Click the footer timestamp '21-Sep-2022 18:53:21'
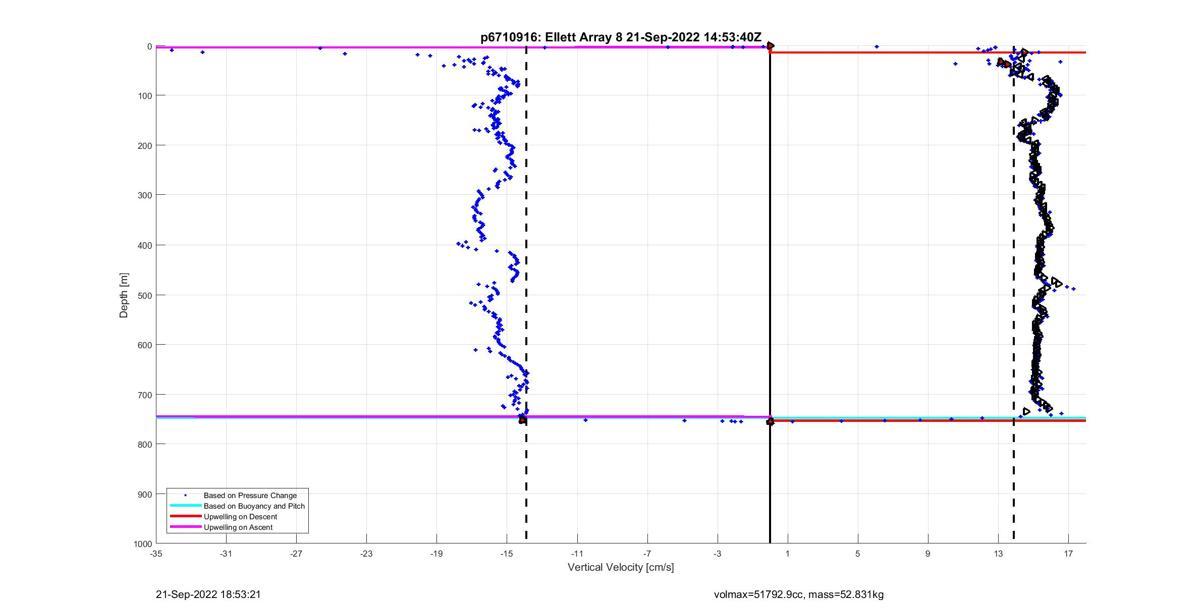The width and height of the screenshot is (1200, 611). click(208, 594)
